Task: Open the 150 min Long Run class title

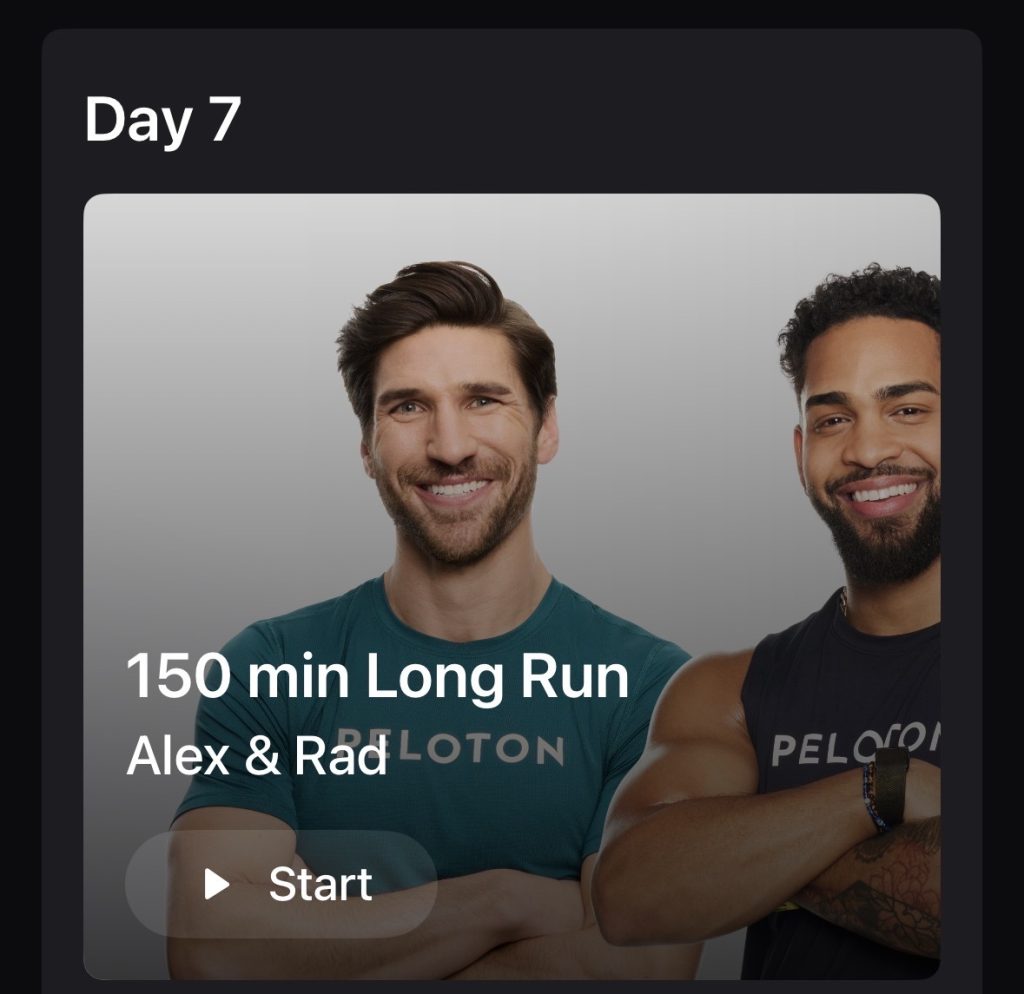Action: pos(377,677)
